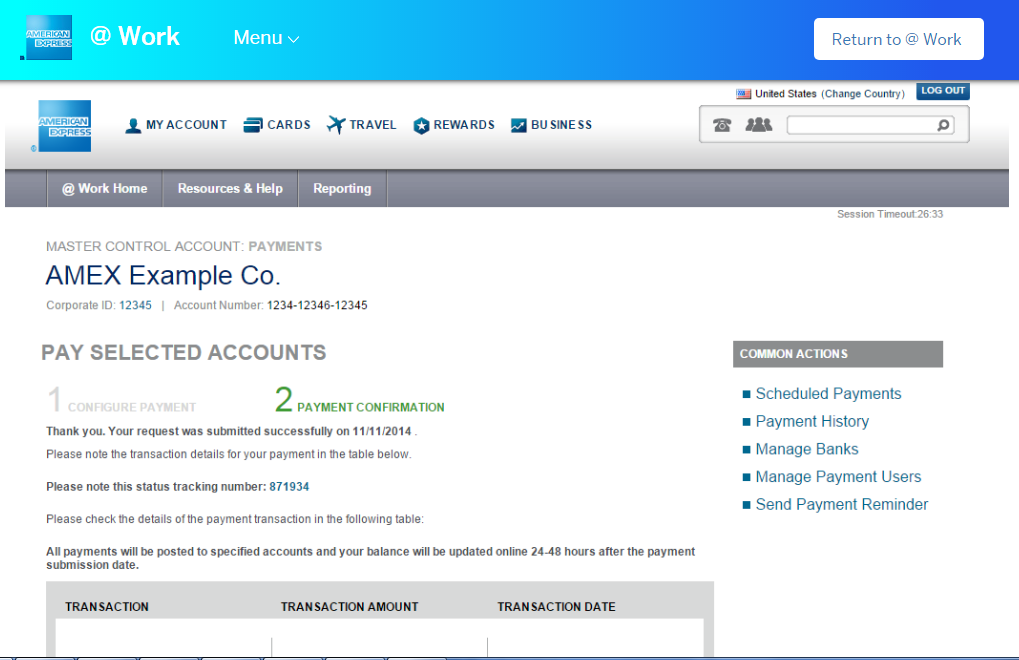Click the Session Timeout text

coord(890,214)
